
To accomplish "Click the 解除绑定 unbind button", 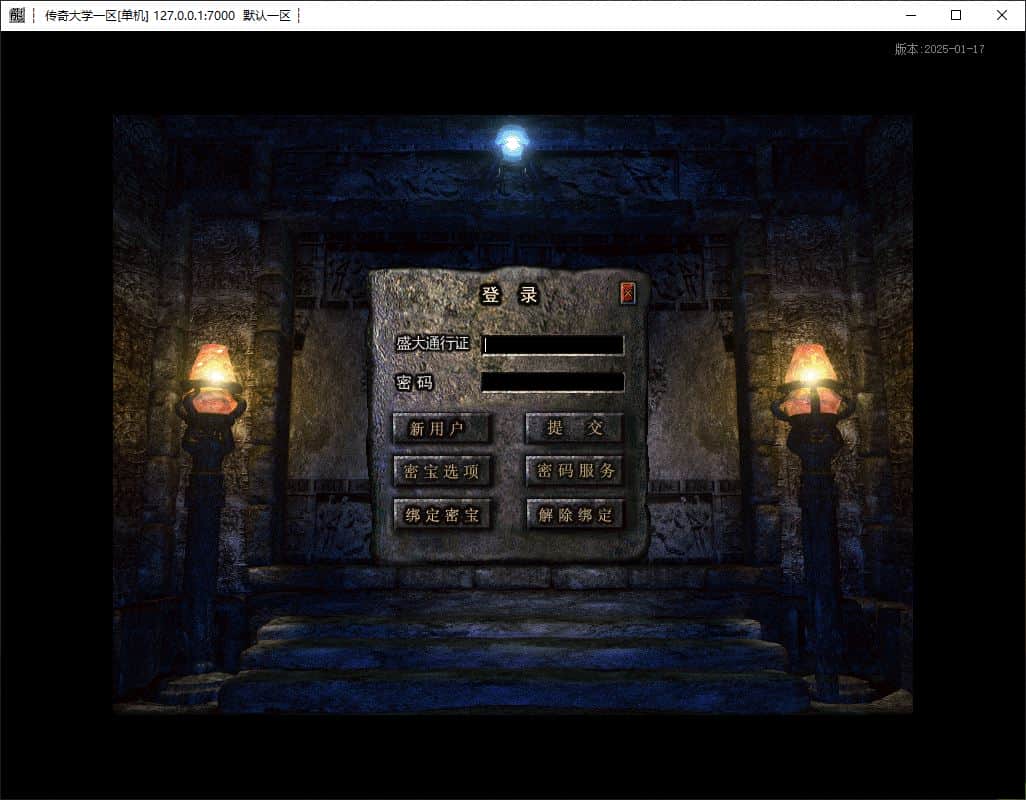I will pos(575,515).
